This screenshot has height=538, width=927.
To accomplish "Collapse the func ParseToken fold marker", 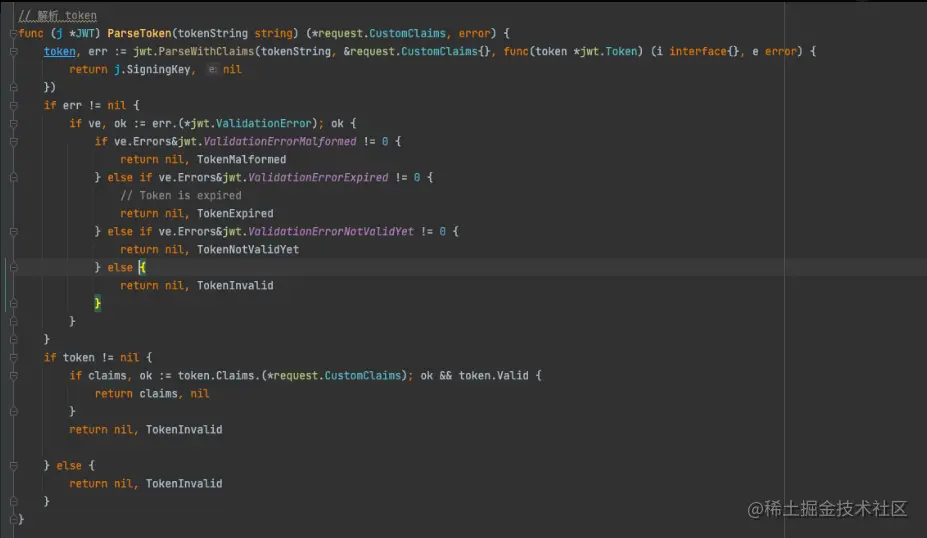I will (13, 33).
